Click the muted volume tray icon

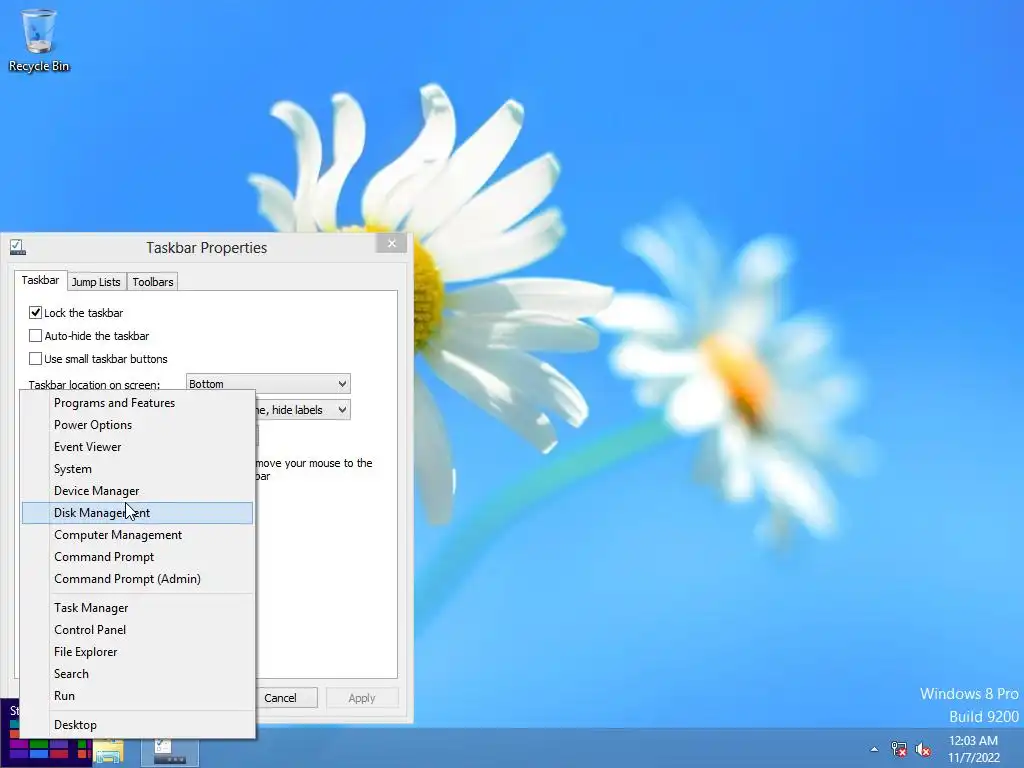[923, 749]
